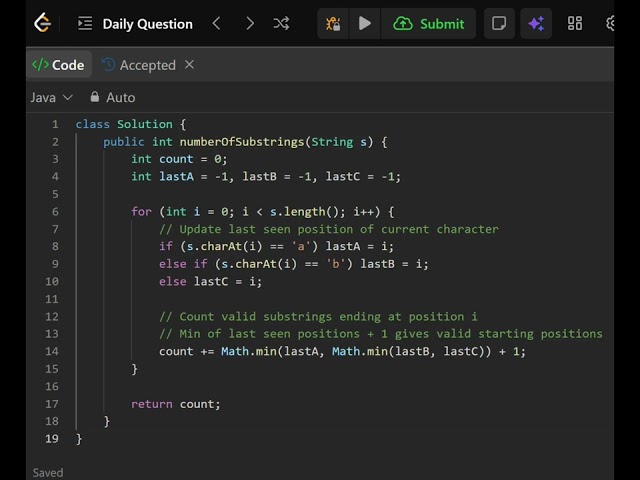640x480 pixels.
Task: Go to the next question arrow
Action: click(x=250, y=23)
